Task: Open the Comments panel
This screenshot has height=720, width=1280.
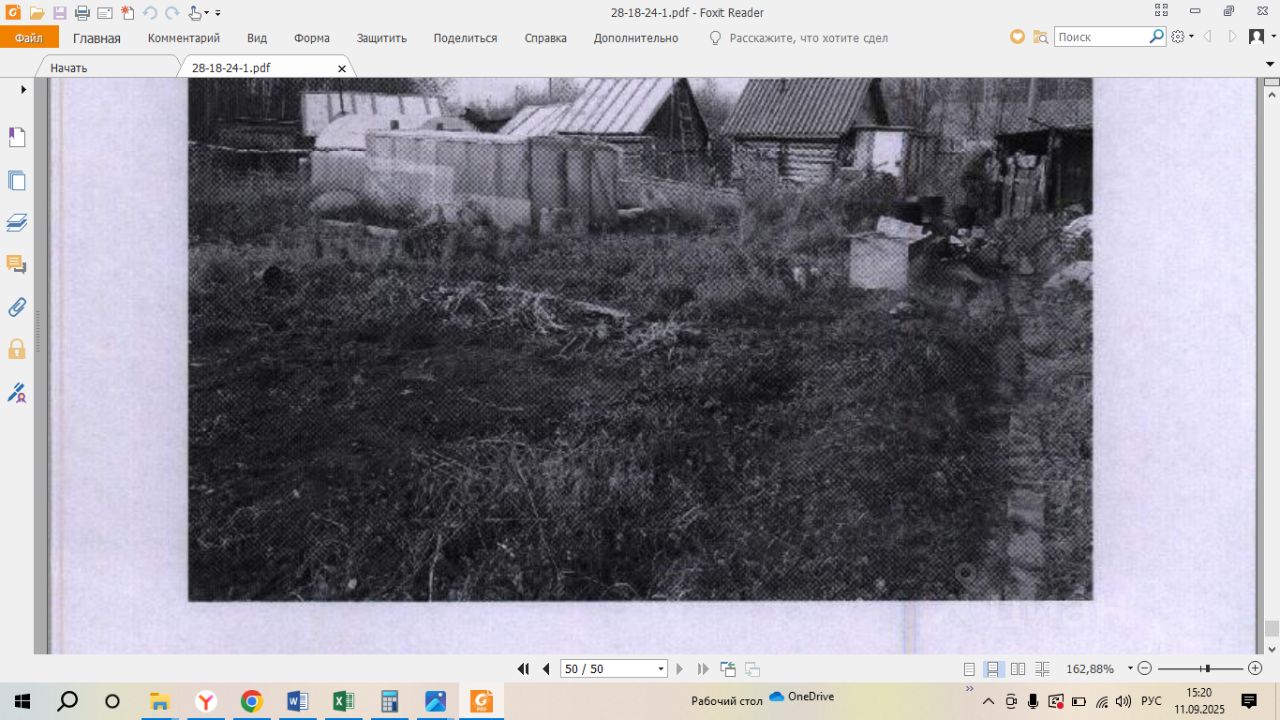Action: (17, 265)
